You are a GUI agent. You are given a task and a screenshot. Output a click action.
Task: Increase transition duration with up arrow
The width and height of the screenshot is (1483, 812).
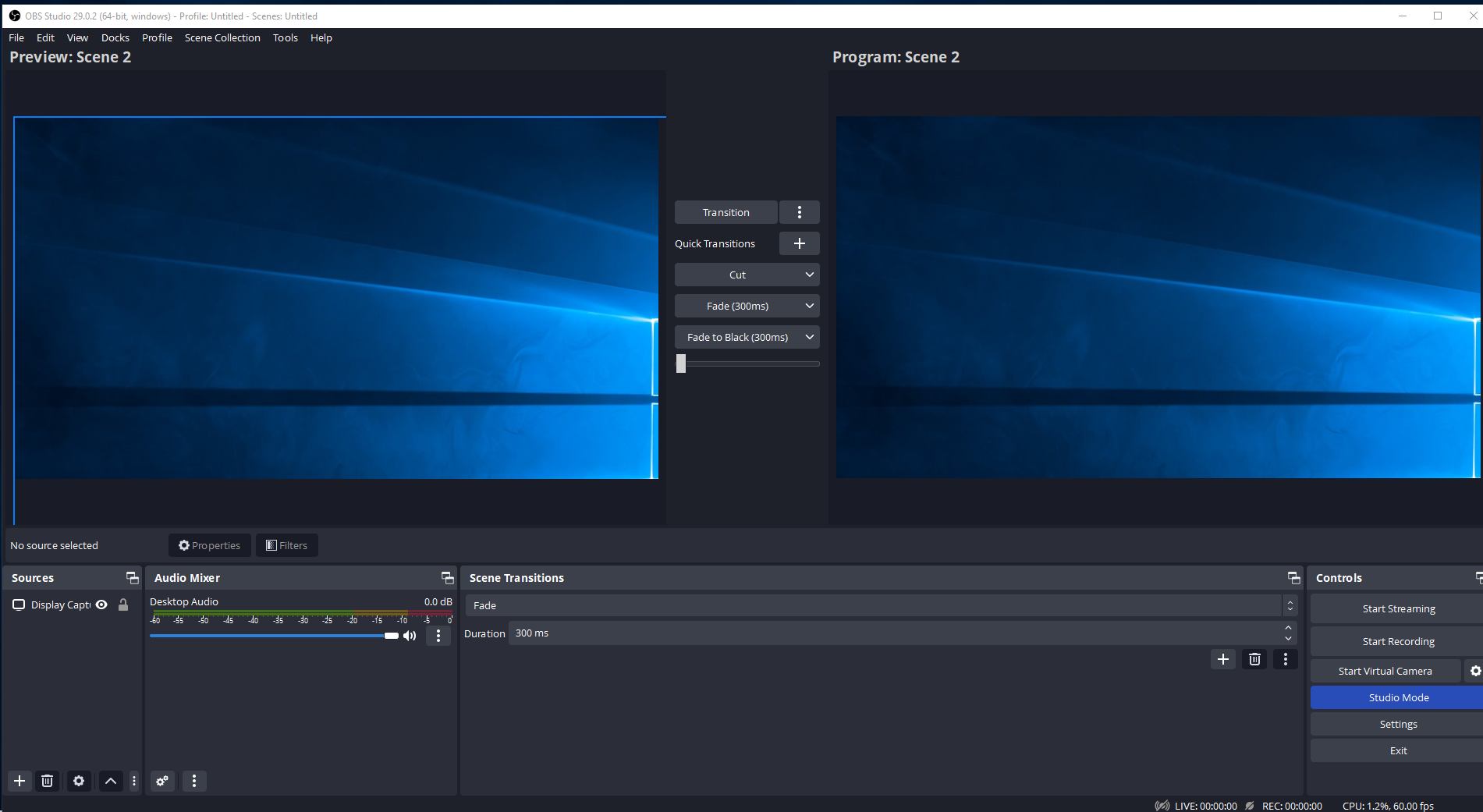pos(1288,628)
